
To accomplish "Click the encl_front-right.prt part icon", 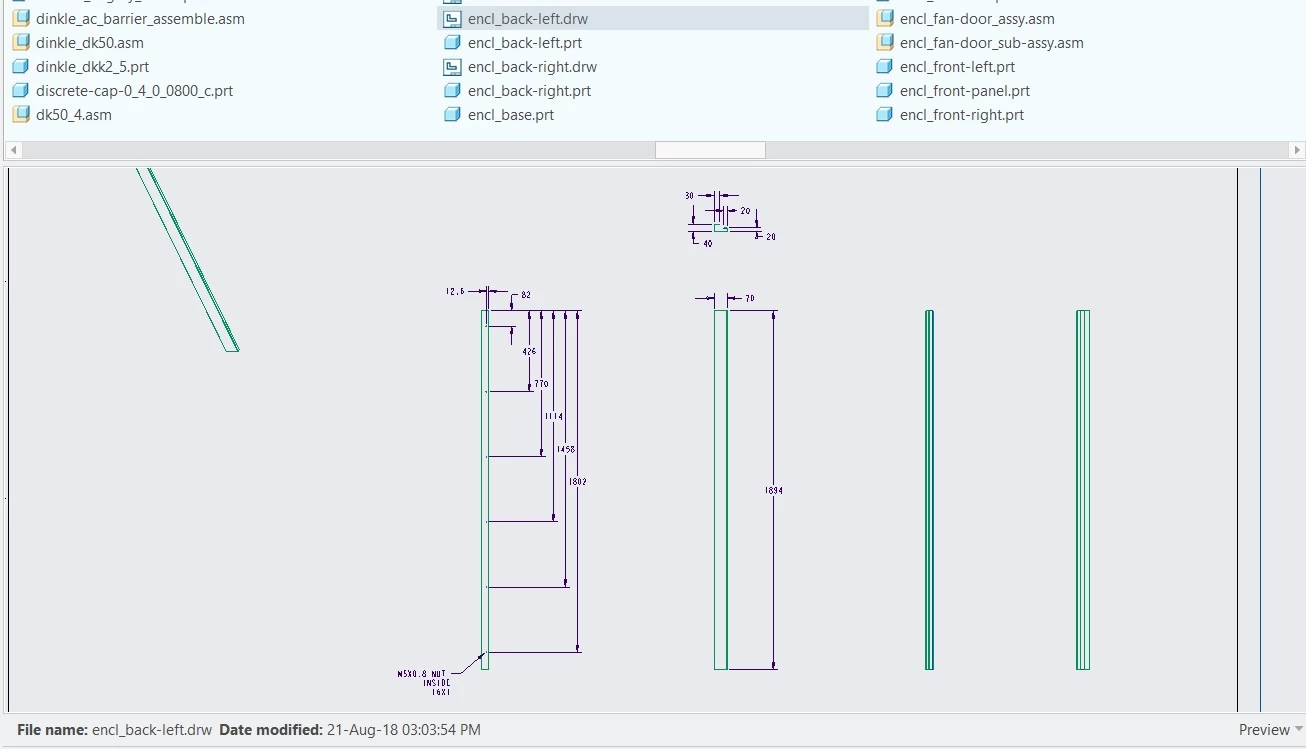I will [884, 114].
